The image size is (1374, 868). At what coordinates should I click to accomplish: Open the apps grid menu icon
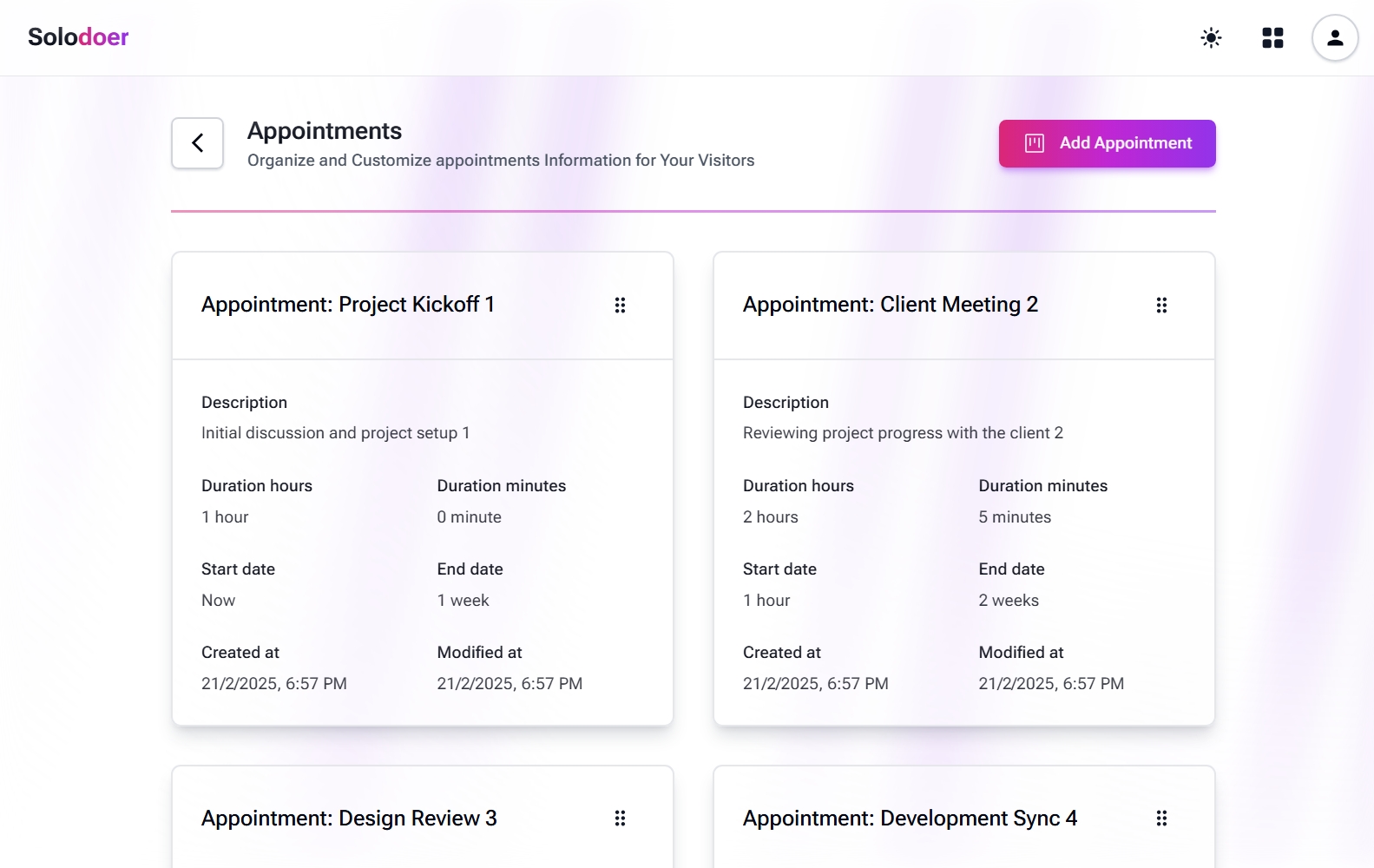tap(1272, 37)
